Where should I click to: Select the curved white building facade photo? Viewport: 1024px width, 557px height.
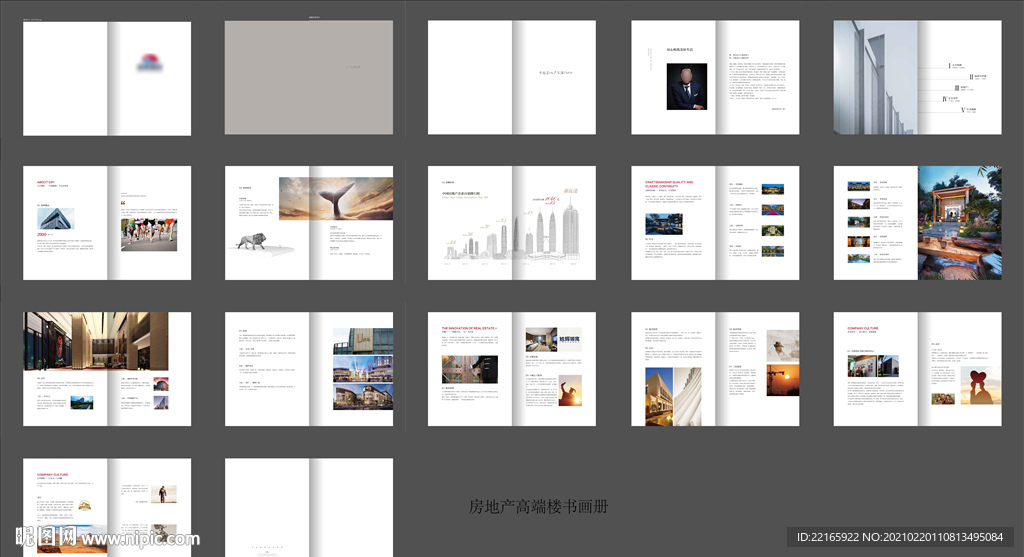pyautogui.click(x=688, y=396)
